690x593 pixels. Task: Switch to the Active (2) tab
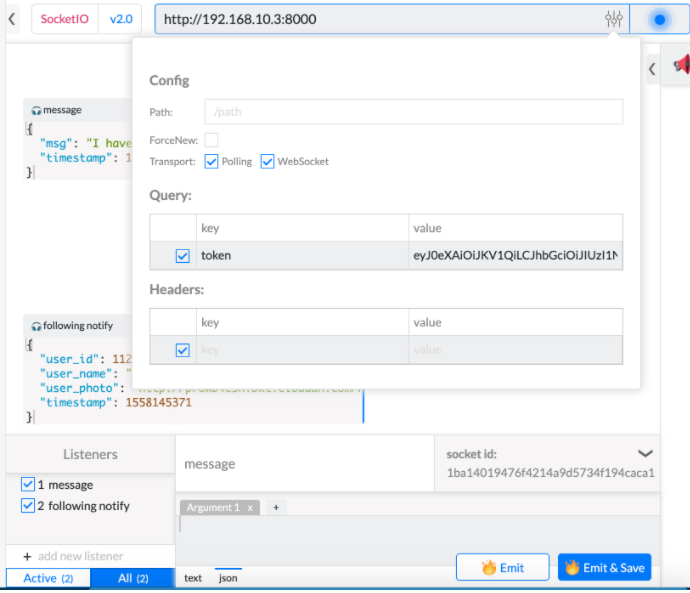coord(48,578)
